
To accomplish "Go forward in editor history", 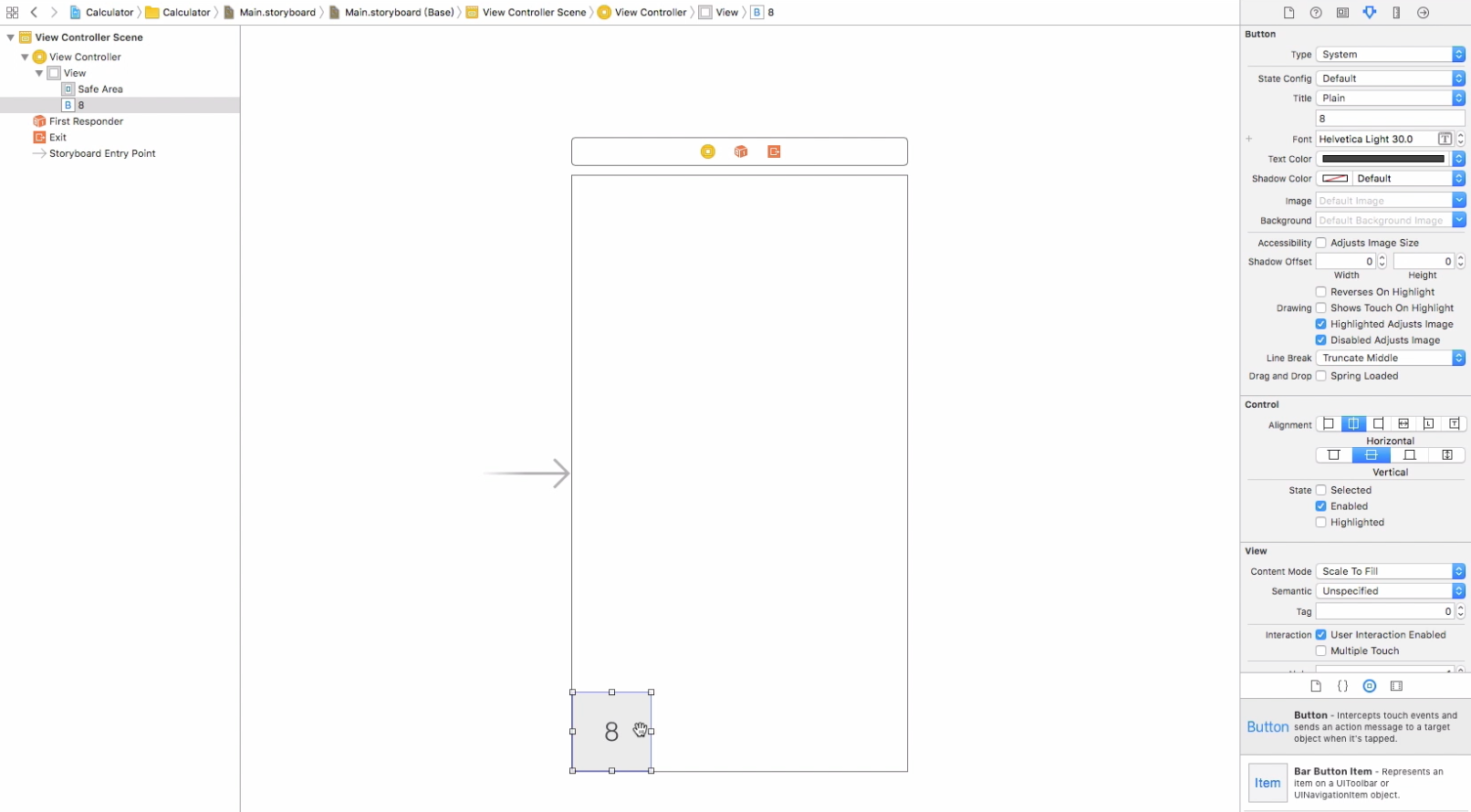I will (x=54, y=13).
